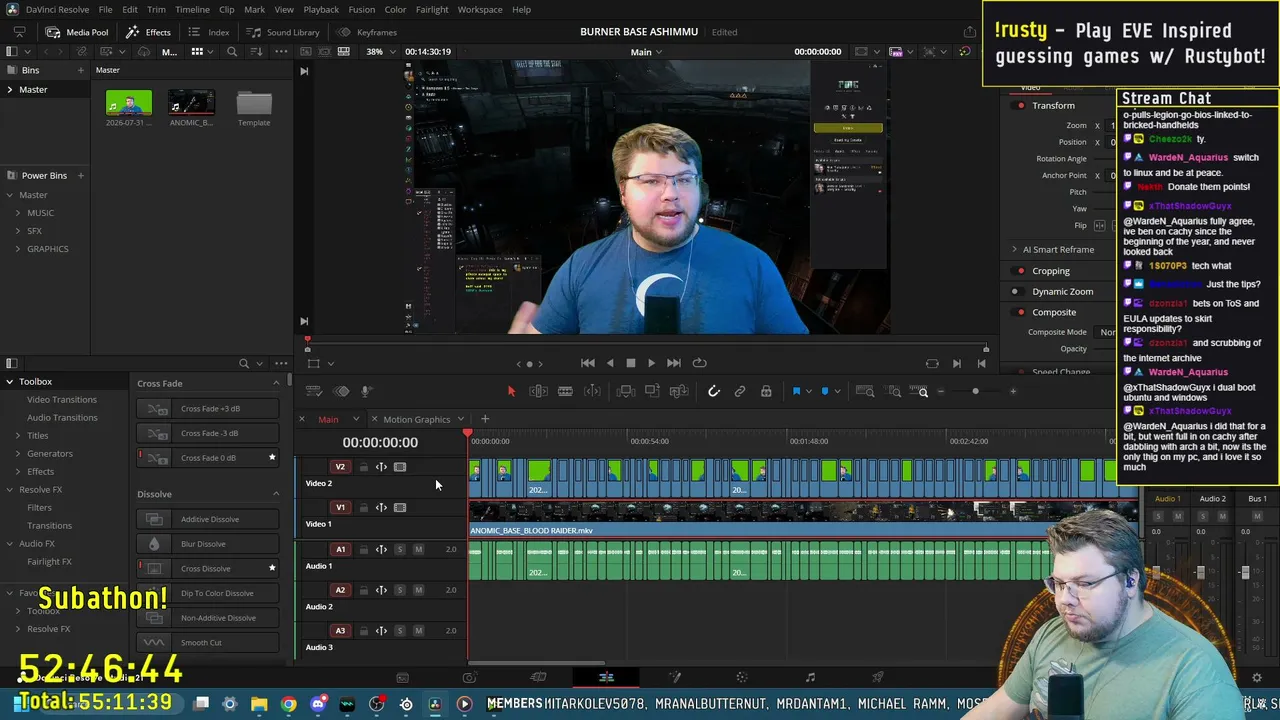Screen dimensions: 1280x720
Task: Open the Timeline View Options icon
Action: pyautogui.click(x=313, y=392)
